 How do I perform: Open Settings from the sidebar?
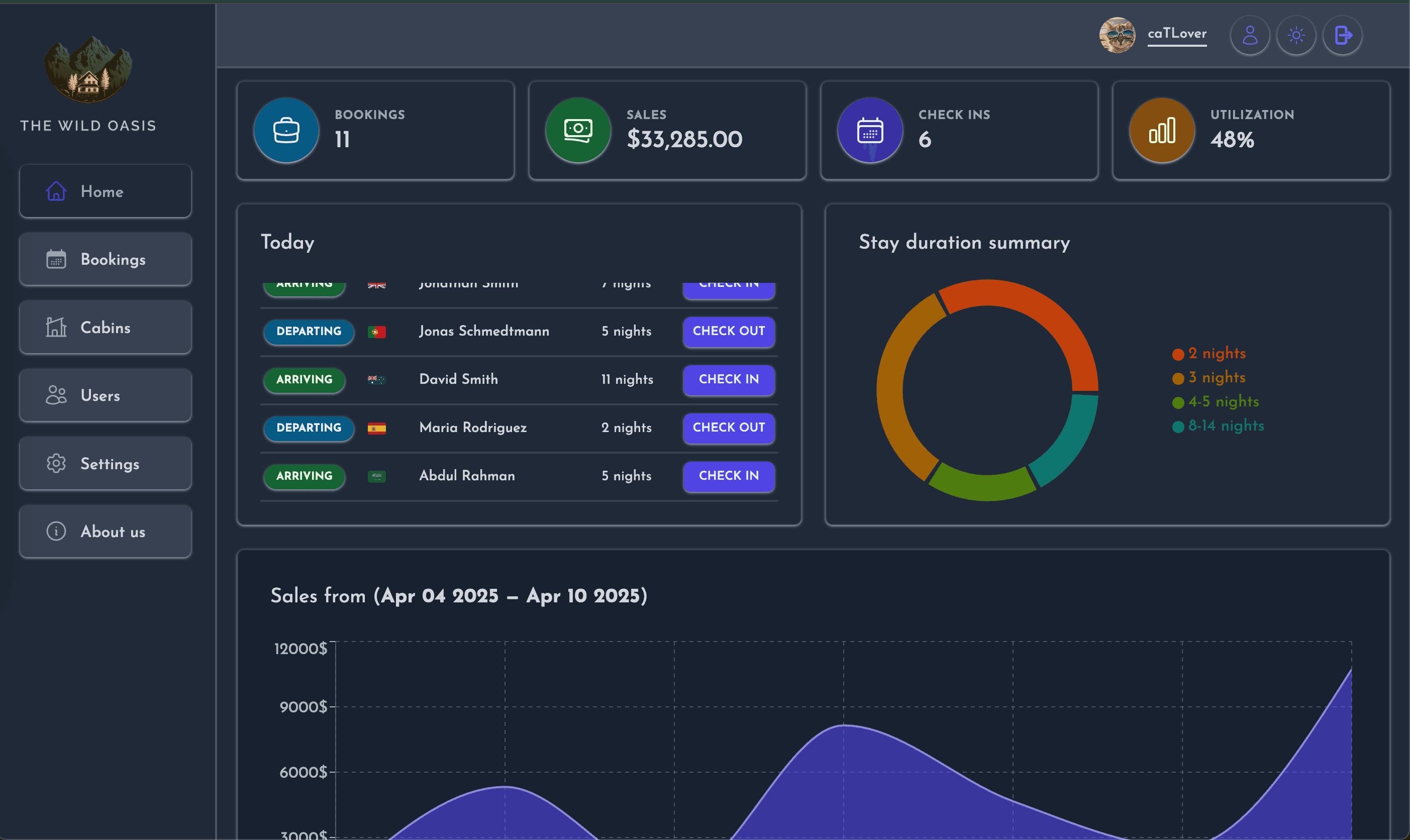click(106, 464)
